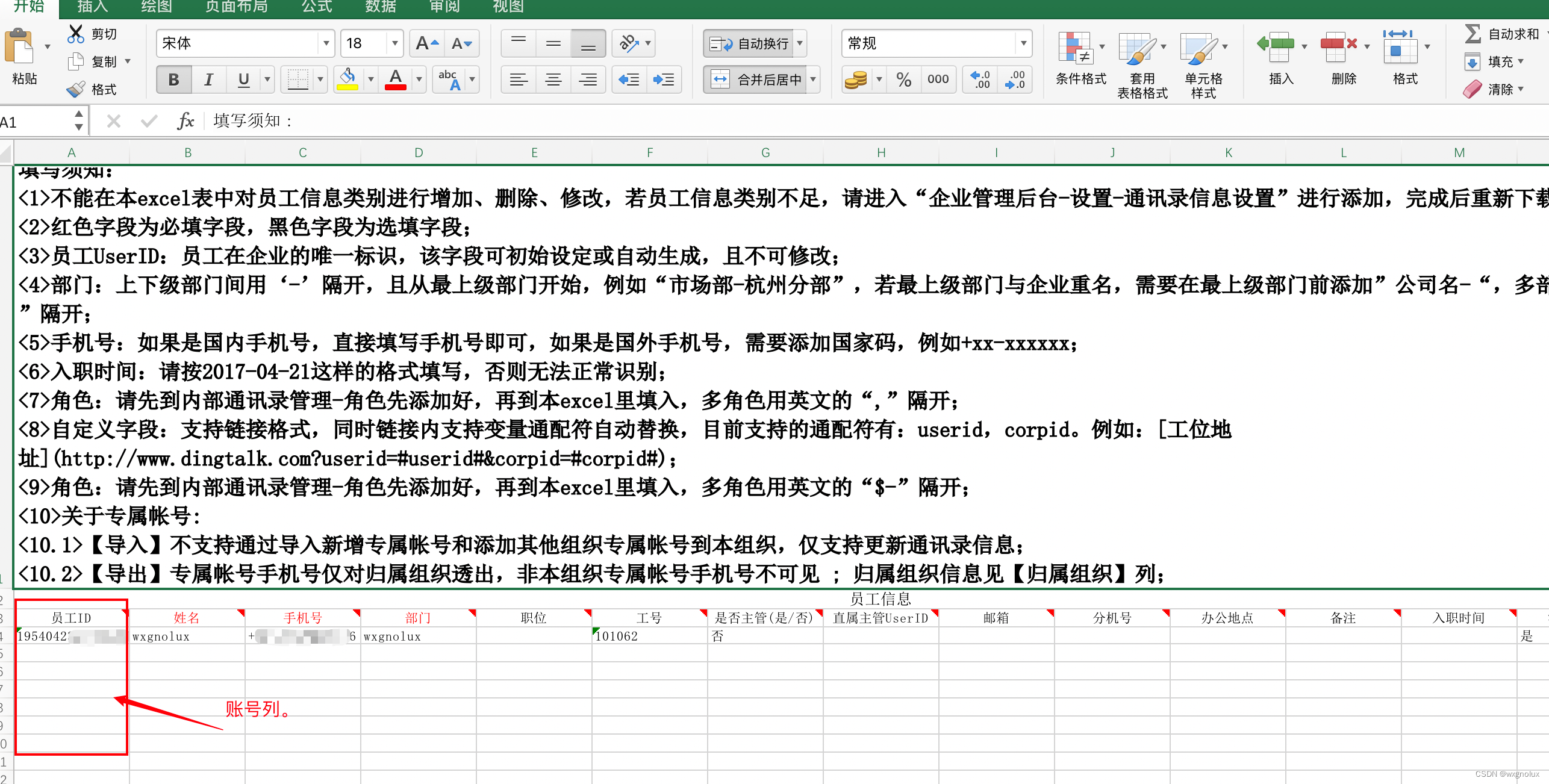The width and height of the screenshot is (1549, 784).
Task: Open the font size 18 dropdown
Action: pos(394,43)
